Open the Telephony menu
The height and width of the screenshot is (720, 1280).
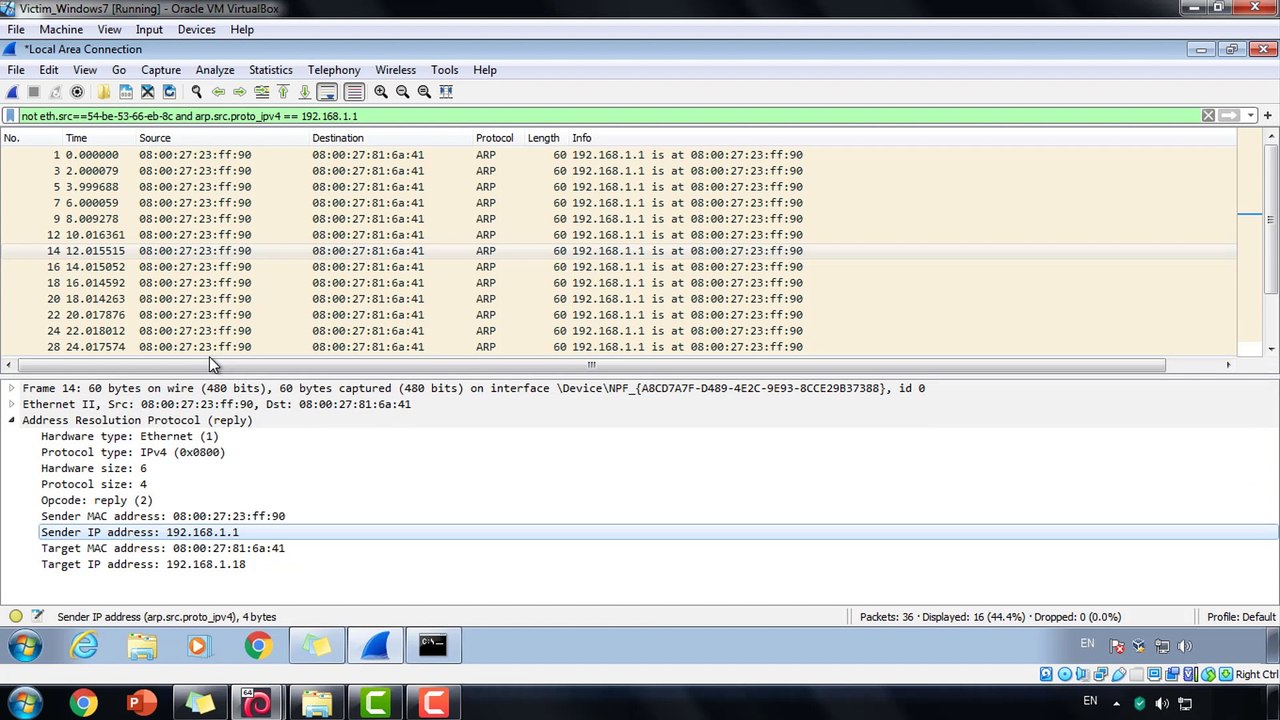pos(334,70)
